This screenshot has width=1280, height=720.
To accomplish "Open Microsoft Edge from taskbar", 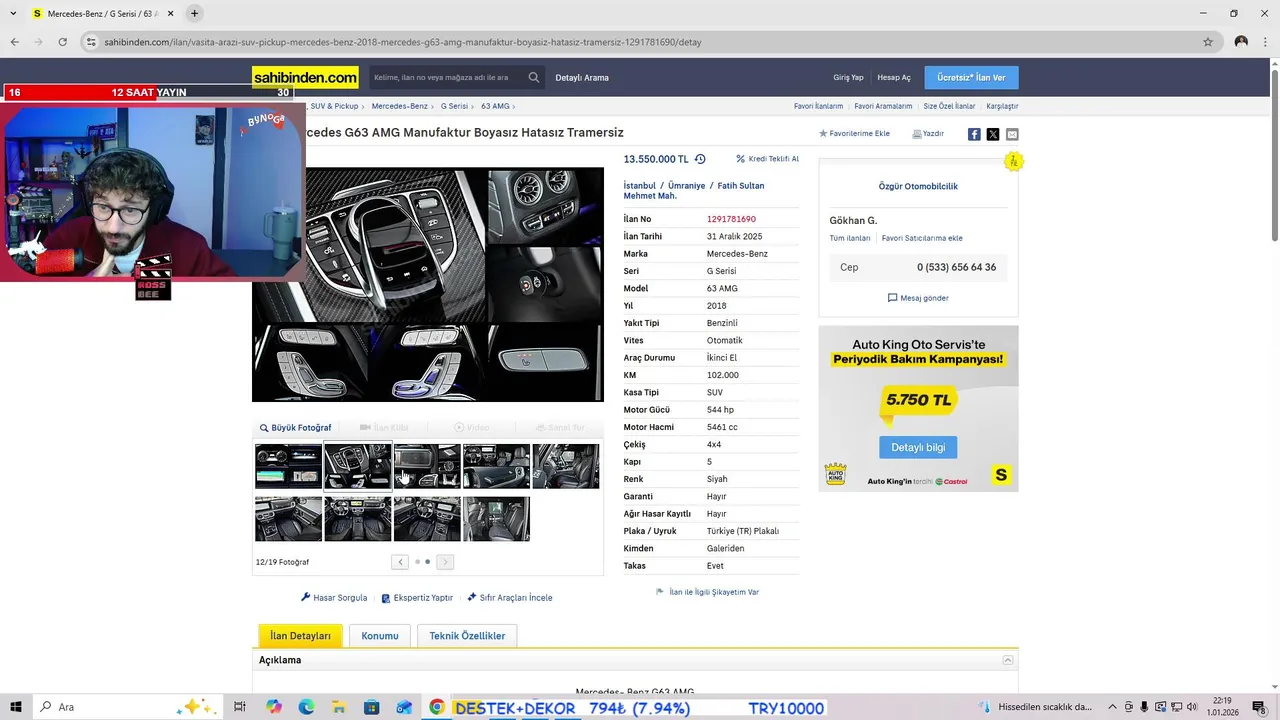I will coord(306,707).
